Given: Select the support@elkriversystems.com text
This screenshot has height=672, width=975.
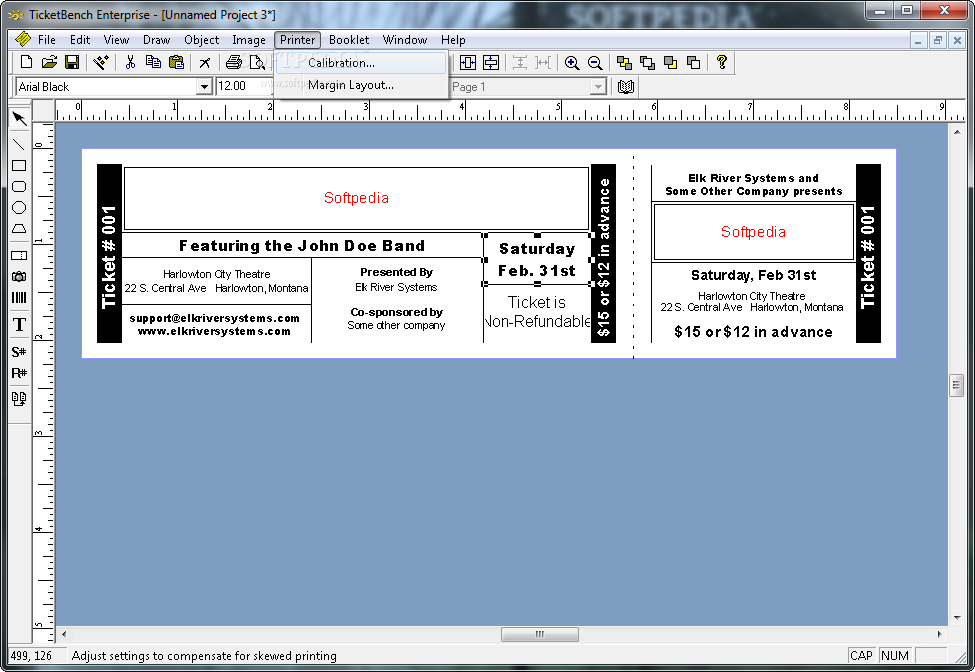Looking at the screenshot, I should click(215, 318).
